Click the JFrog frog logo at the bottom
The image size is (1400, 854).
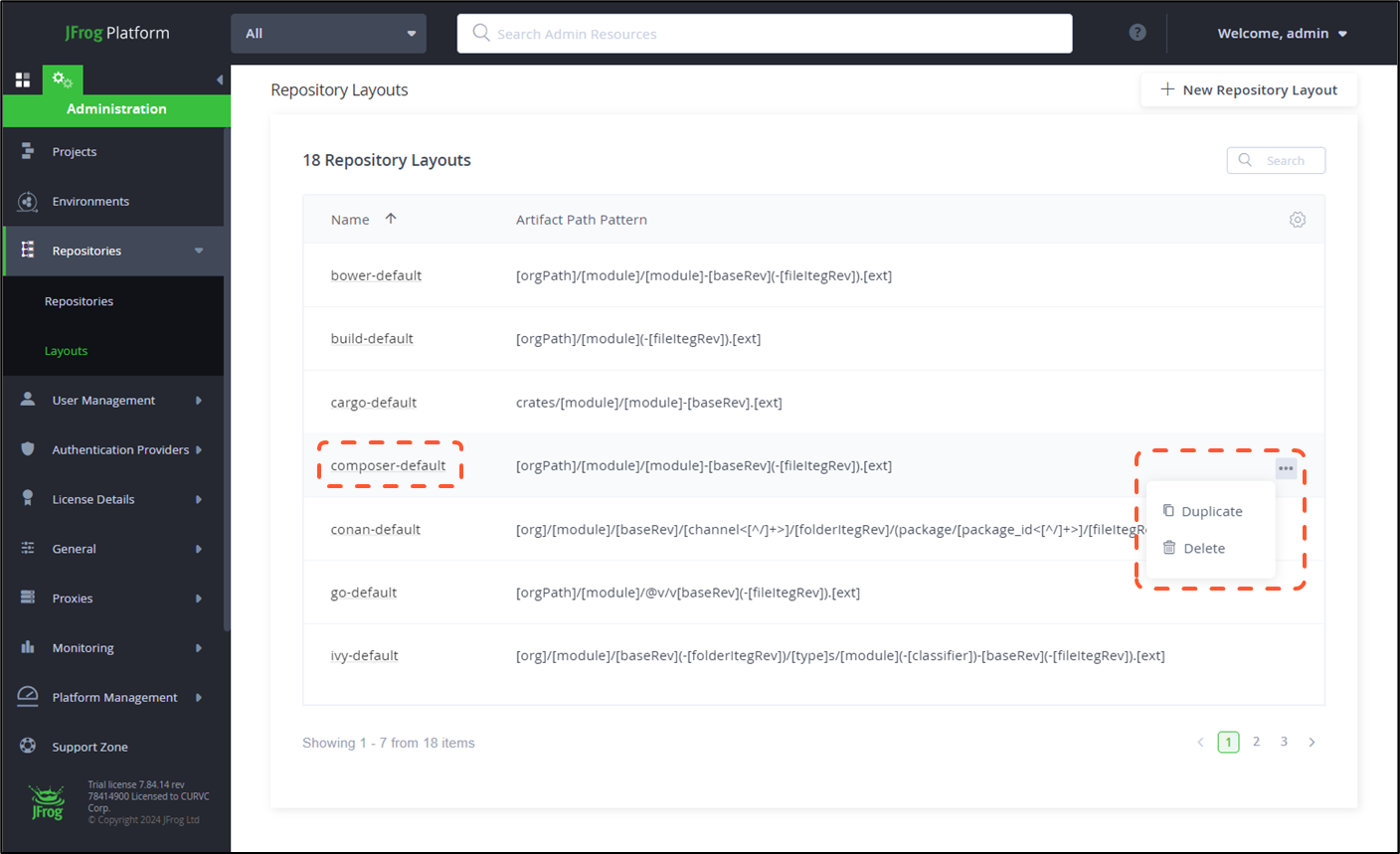(x=47, y=802)
